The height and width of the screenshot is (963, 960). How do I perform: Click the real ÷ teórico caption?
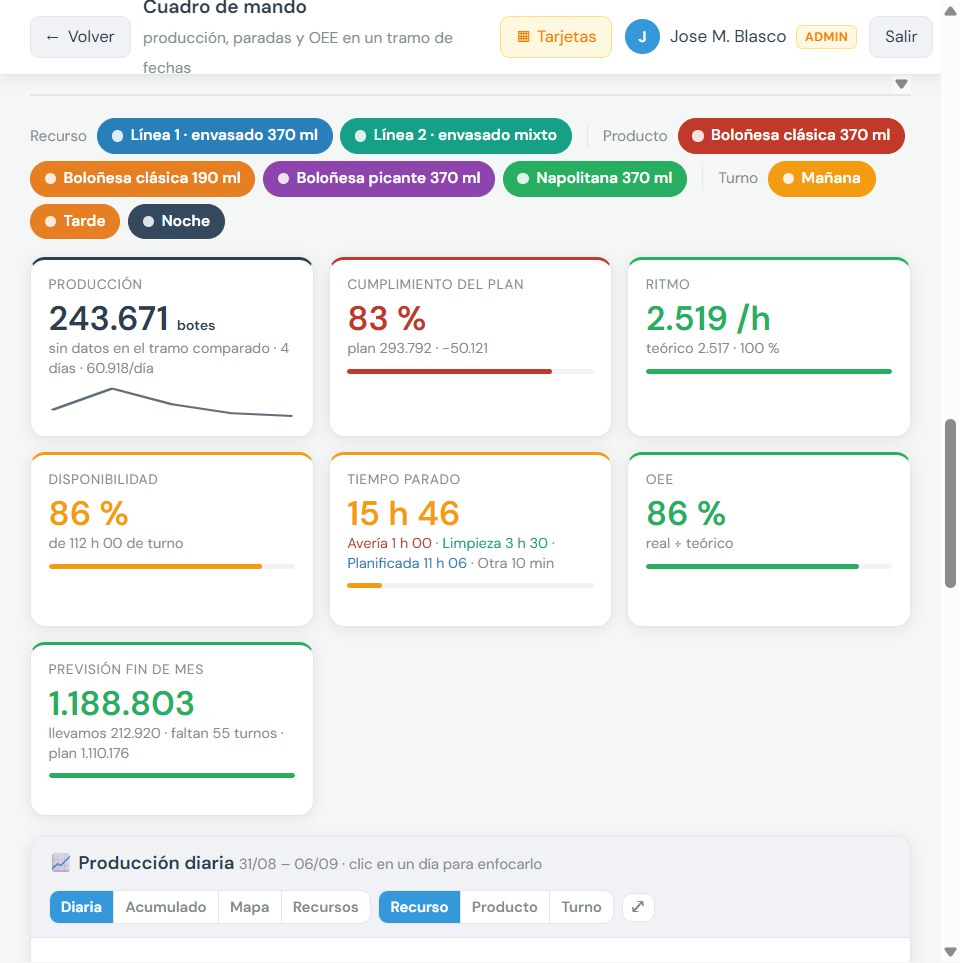(689, 544)
